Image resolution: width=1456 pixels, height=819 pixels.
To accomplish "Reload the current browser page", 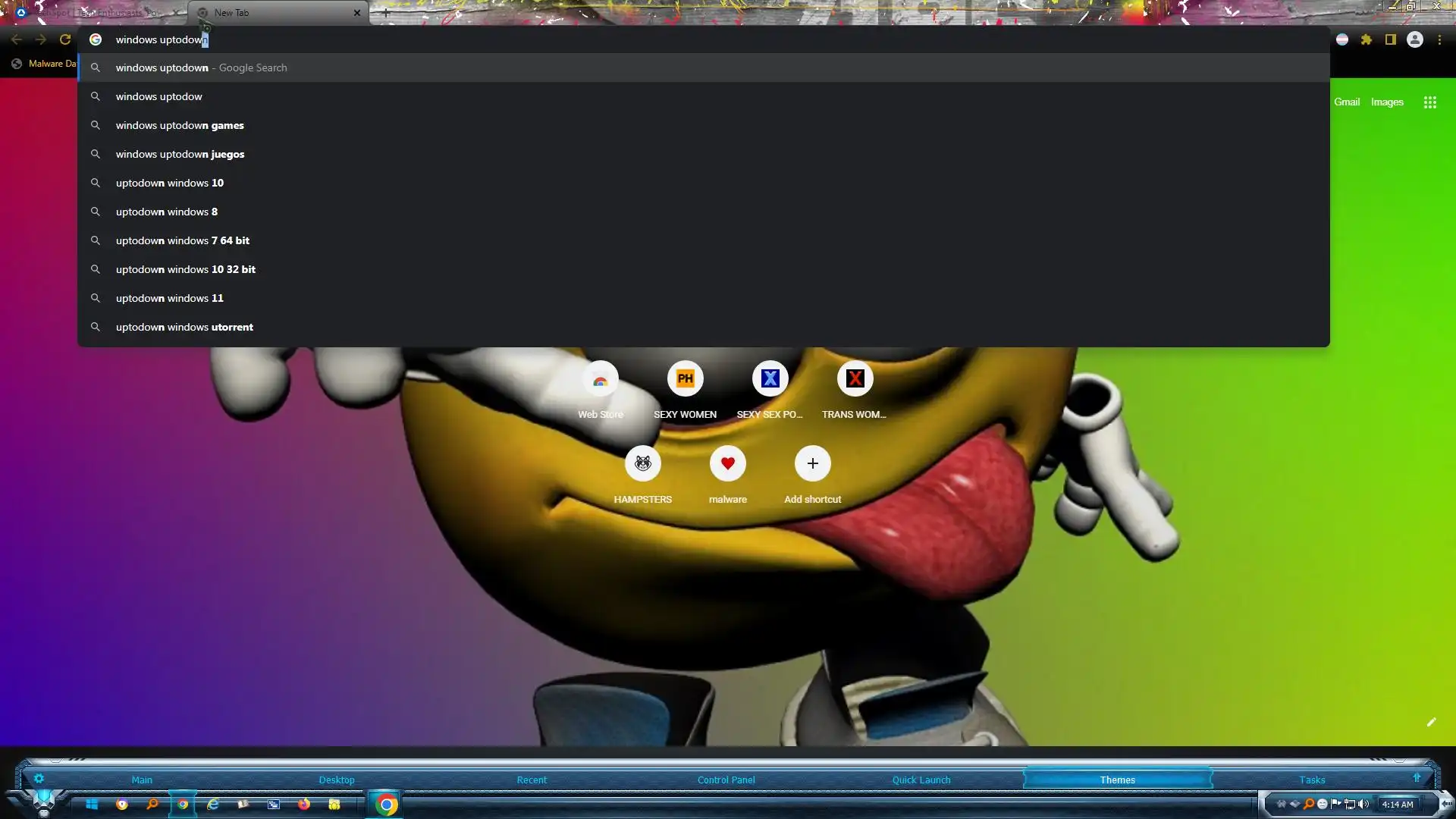I will [x=65, y=39].
